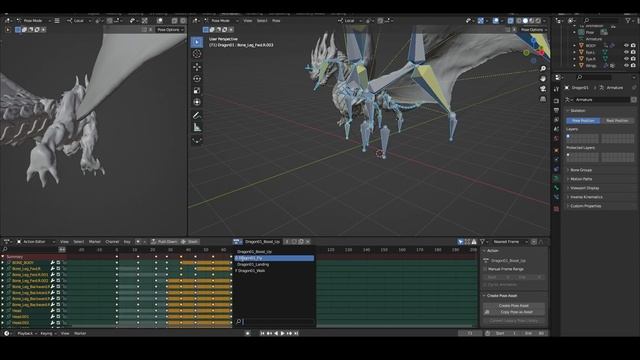Image resolution: width=640 pixels, height=360 pixels.
Task: Click the Pose Position button
Action: tap(583, 121)
